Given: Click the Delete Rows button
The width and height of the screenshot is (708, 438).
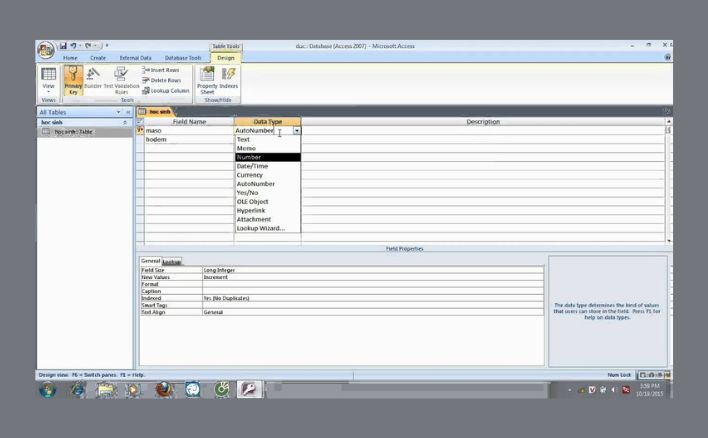Looking at the screenshot, I should point(165,80).
